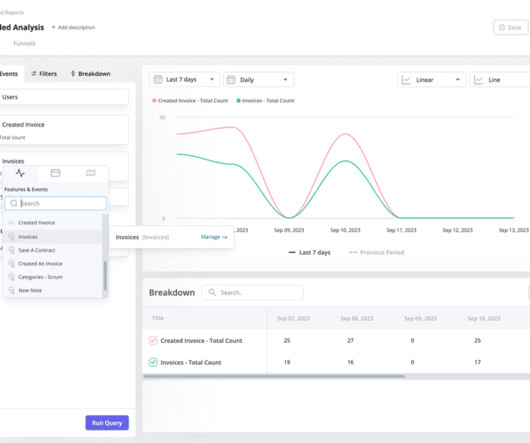Screen dimensions: 530x443
Task: Toggle the Last 7 days legend series
Action: (x=309, y=252)
